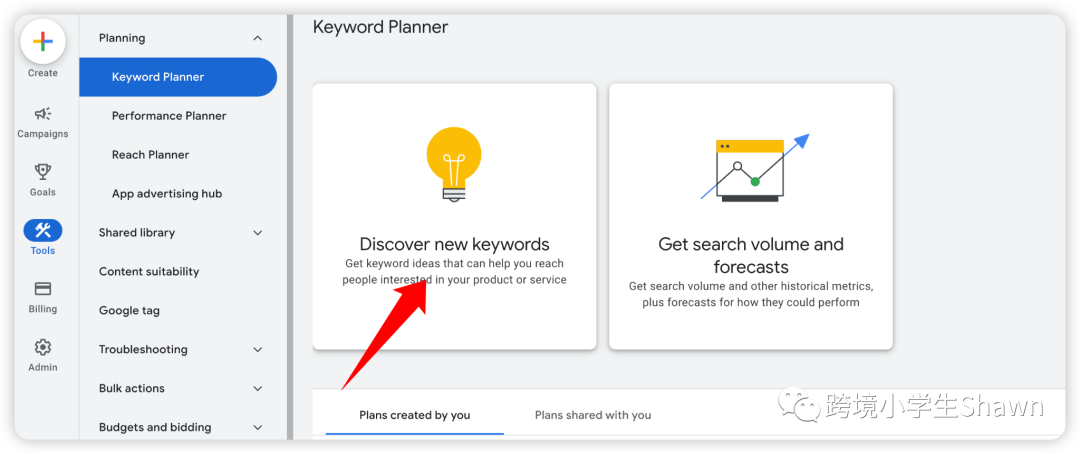Image resolution: width=1080 pixels, height=454 pixels.
Task: Open Goals via the trophy icon
Action: point(43,172)
